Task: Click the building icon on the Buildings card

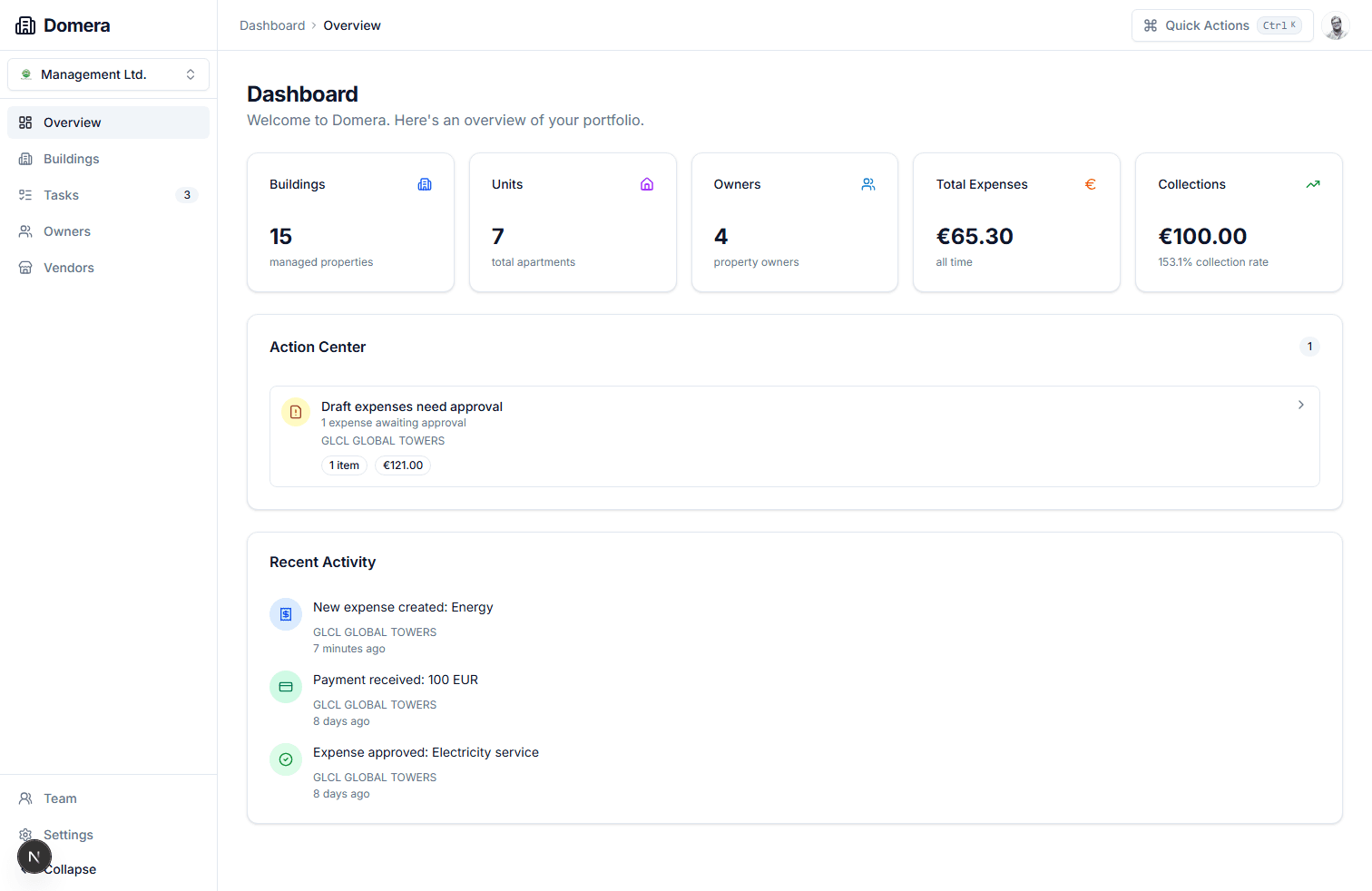Action: [425, 183]
